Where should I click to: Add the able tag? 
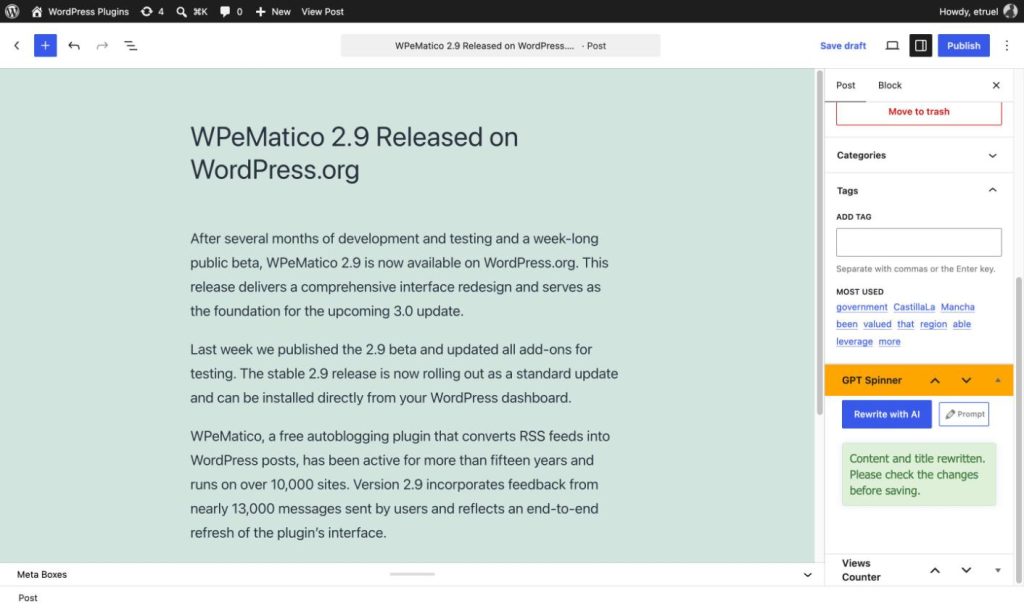pyautogui.click(x=961, y=324)
